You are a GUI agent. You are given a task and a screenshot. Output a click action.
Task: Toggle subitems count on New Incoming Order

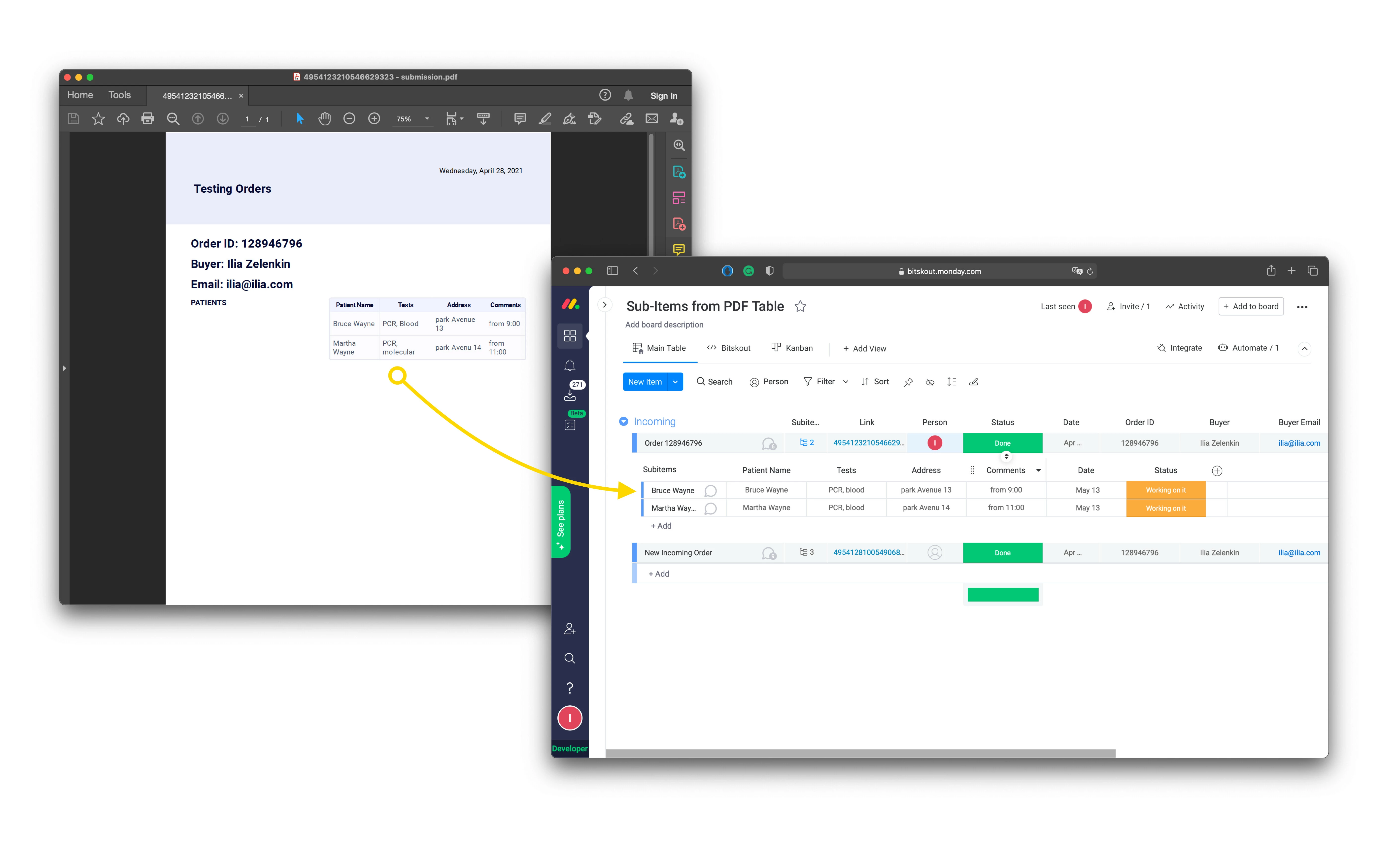tap(806, 552)
